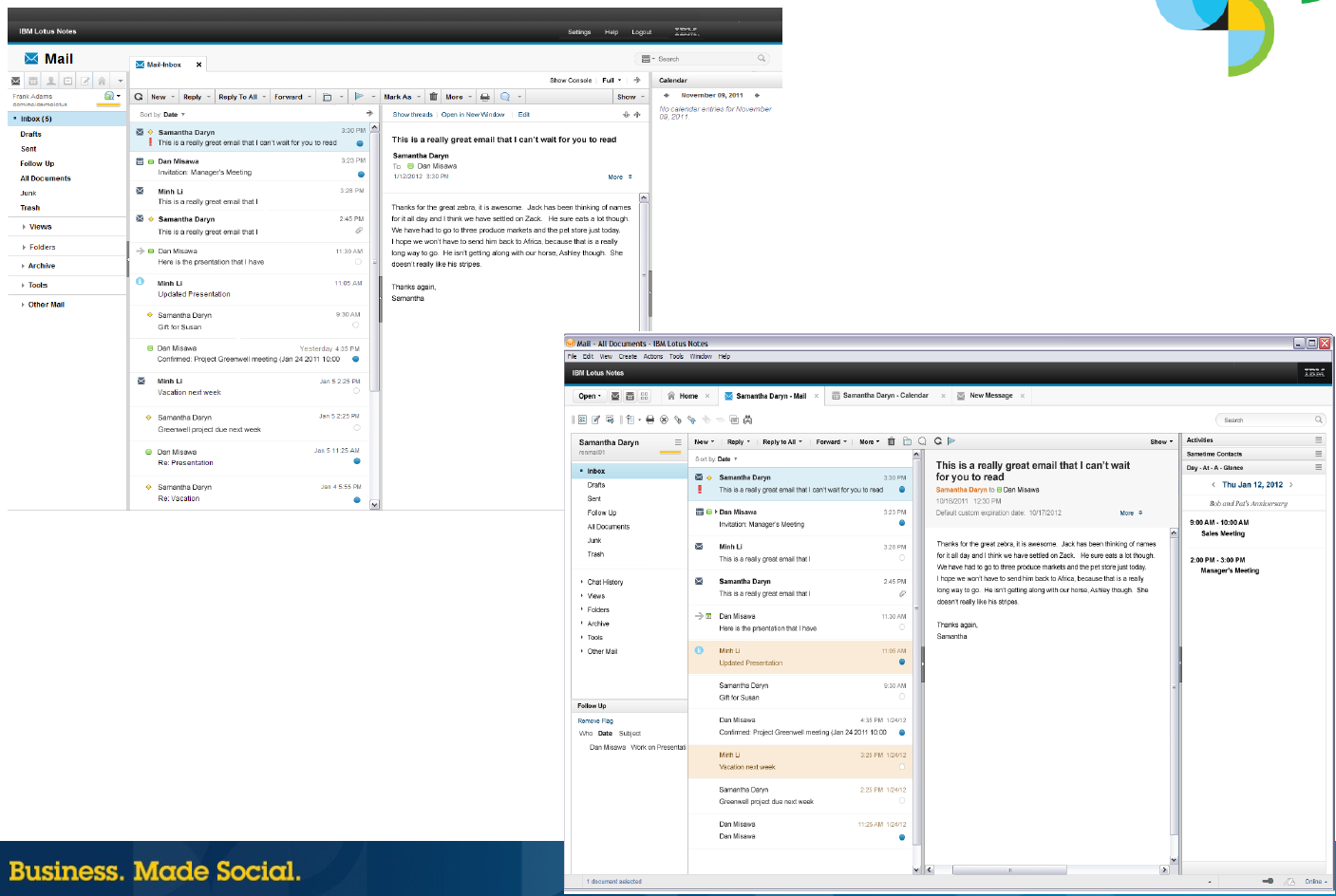Toggle read circle on Notes 'Greenwell project due next week'

[x=902, y=800]
